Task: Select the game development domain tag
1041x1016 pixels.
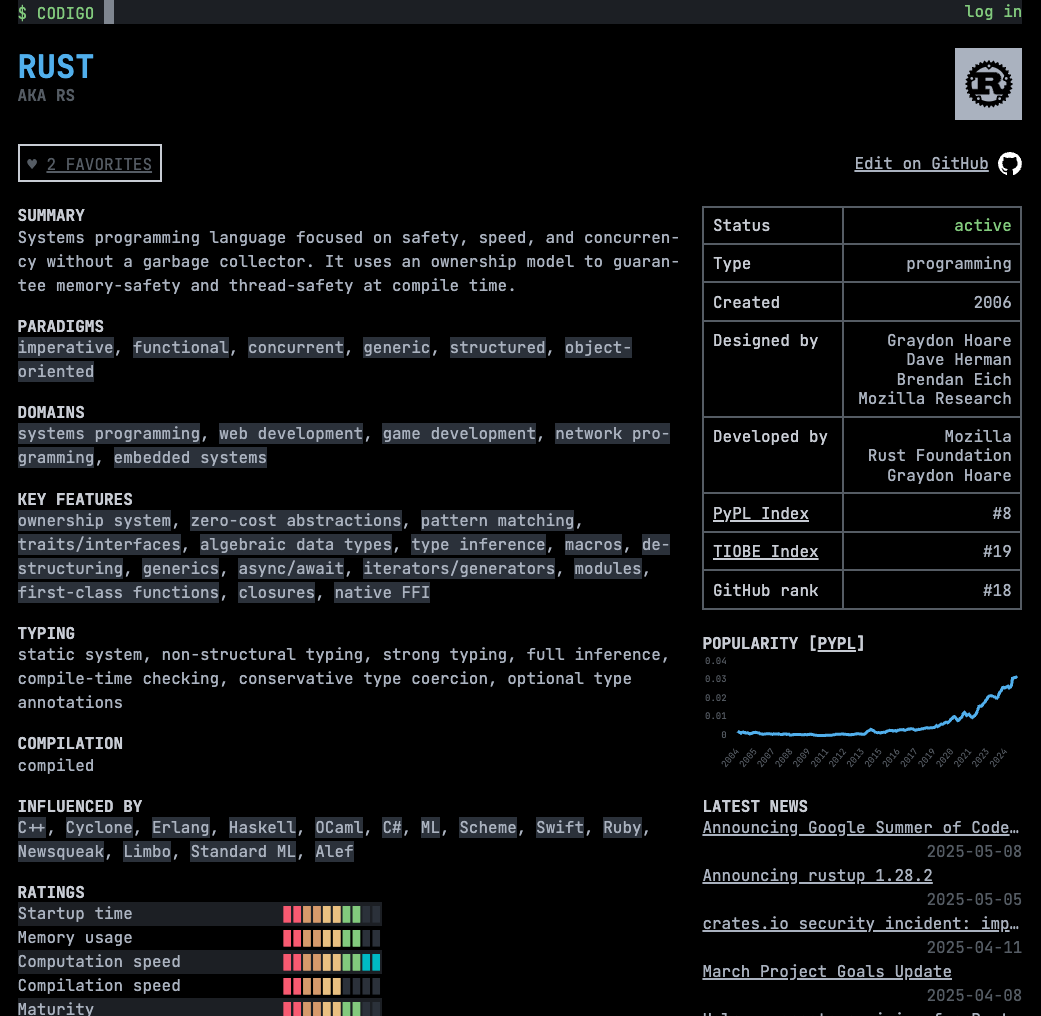Action: pos(459,434)
